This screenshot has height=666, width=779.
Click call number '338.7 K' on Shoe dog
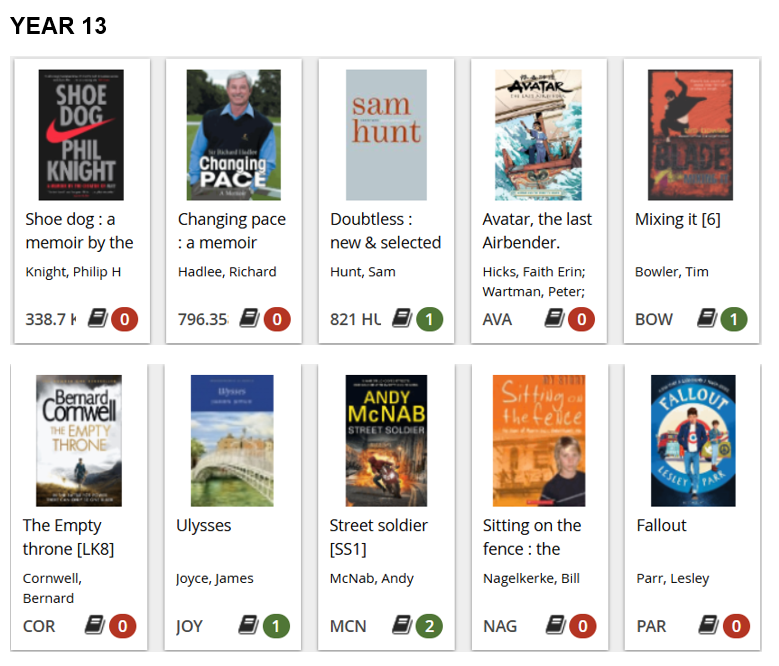tap(51, 319)
